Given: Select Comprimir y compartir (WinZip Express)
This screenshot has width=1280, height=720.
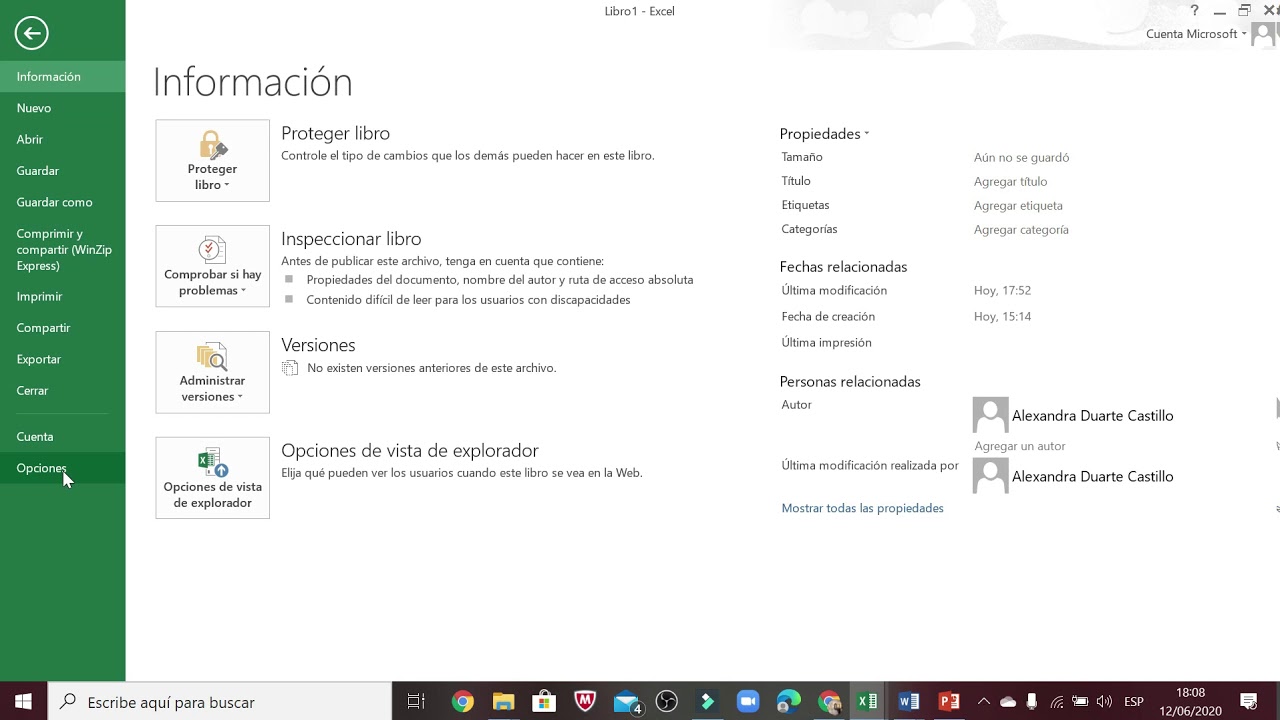Looking at the screenshot, I should coord(63,250).
